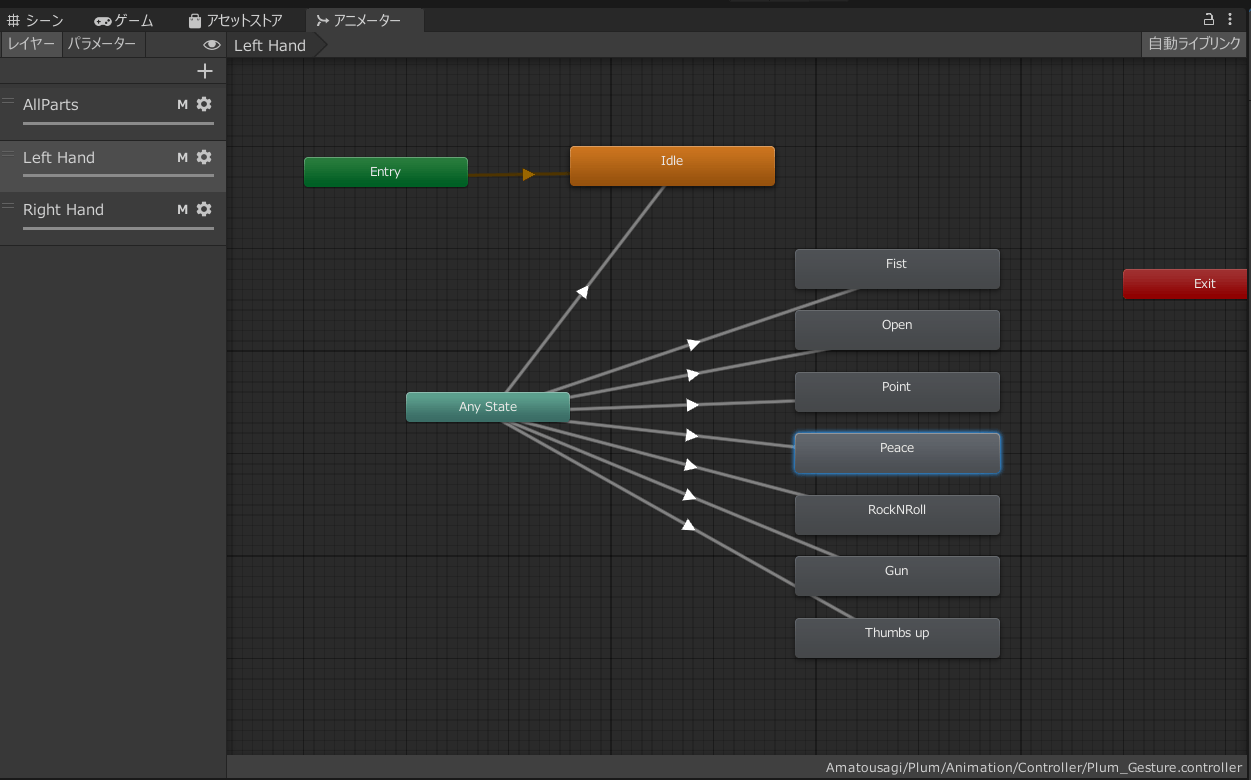
Task: Click the M mask indicator on AllParts
Action: [182, 104]
